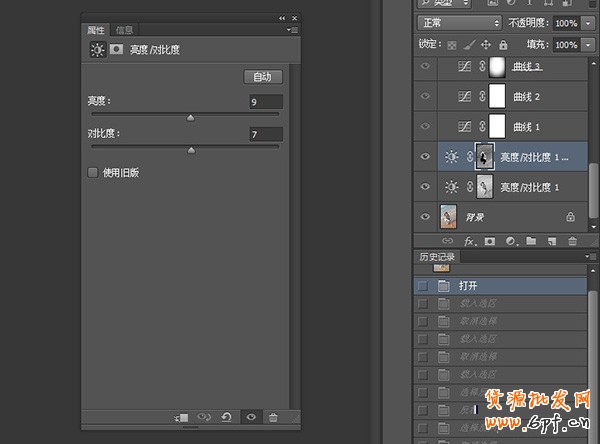Toggle visibility of the 背景 layer

pos(426,216)
